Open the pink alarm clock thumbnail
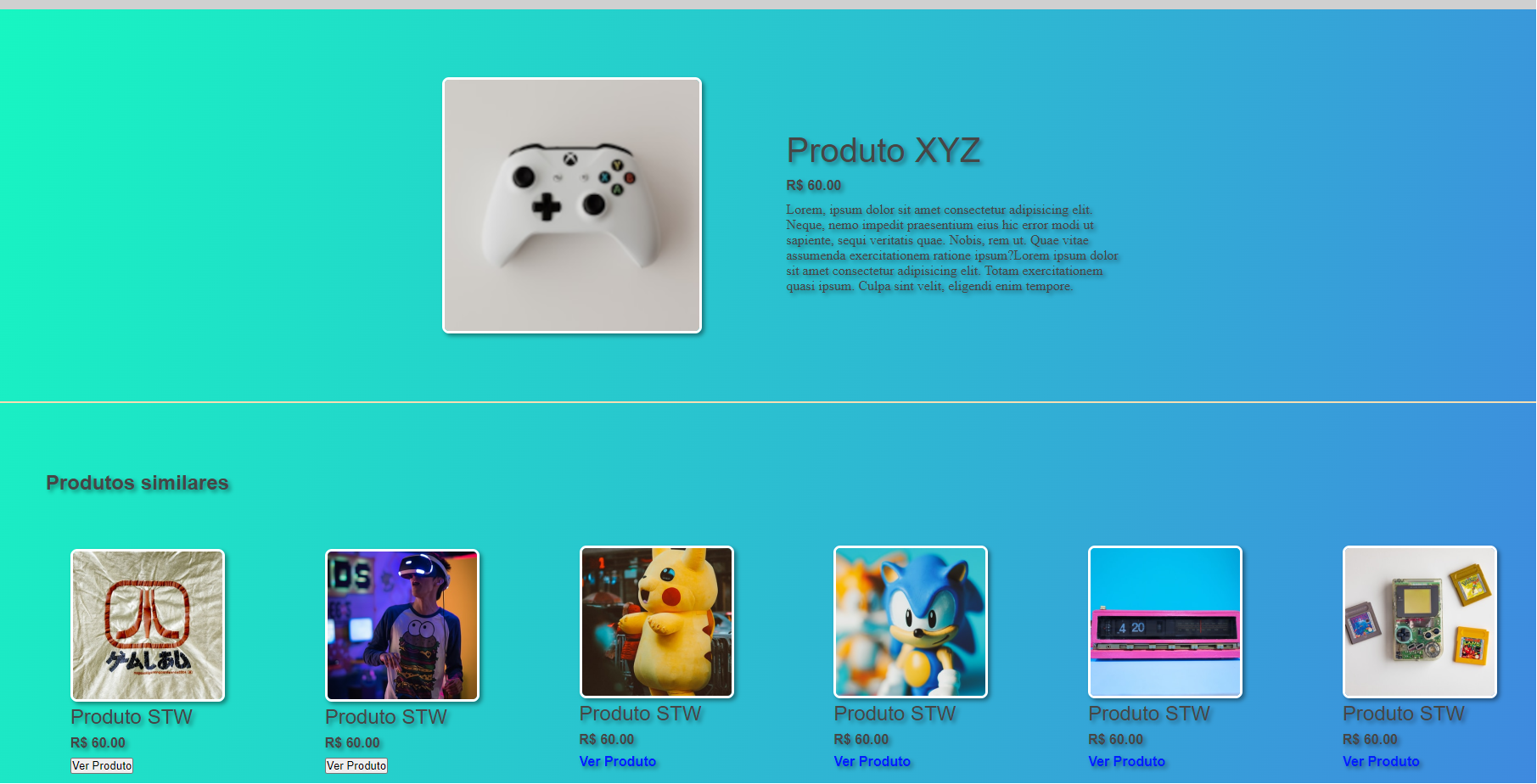Viewport: 1537px width, 784px height. coord(1165,622)
